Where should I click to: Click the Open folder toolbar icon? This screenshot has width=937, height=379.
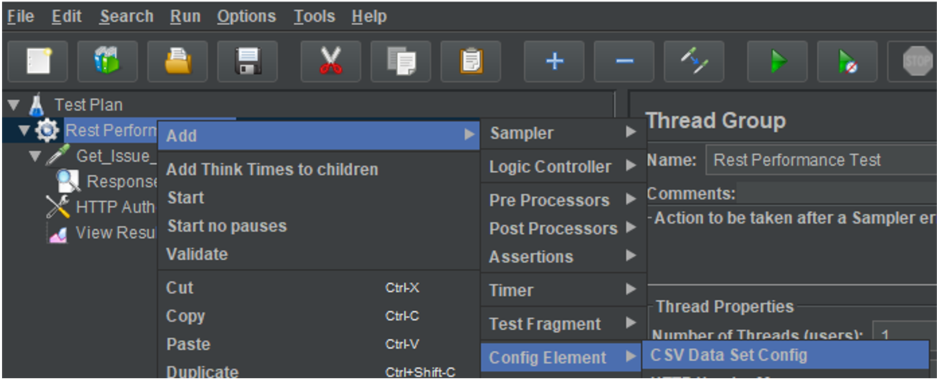click(x=177, y=61)
